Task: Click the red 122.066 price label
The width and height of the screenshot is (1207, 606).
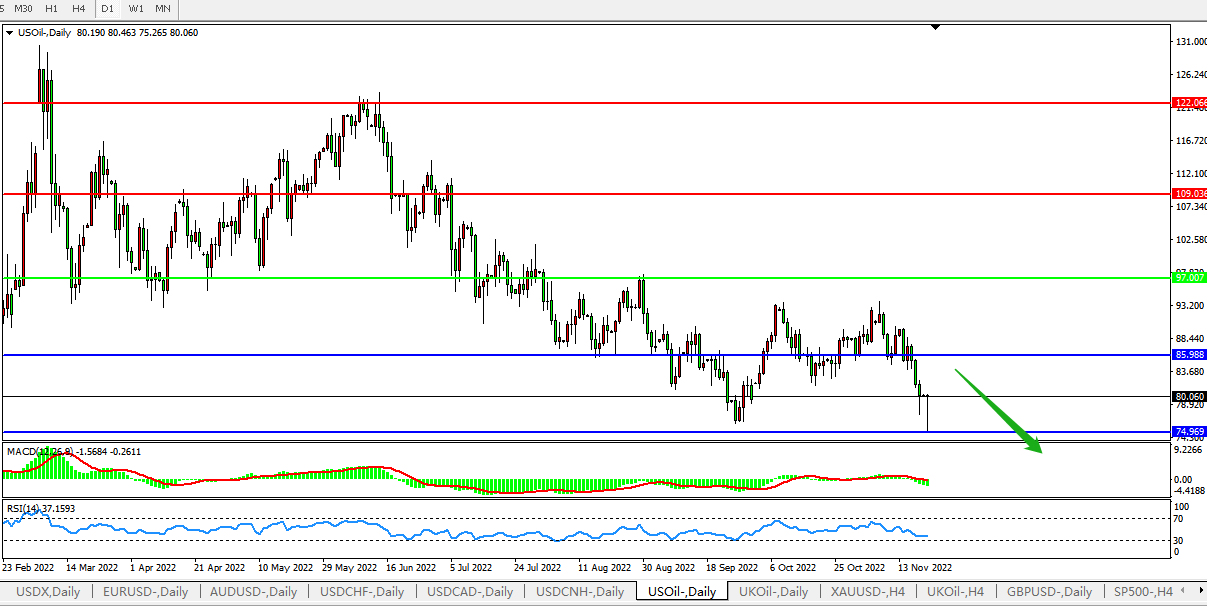Action: pos(1189,103)
